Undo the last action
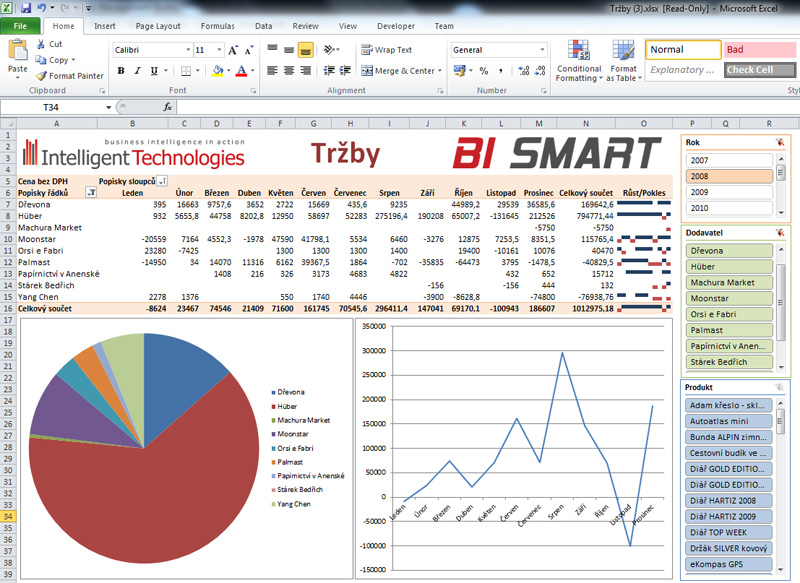Viewport: 800px width, 583px height. [42, 8]
